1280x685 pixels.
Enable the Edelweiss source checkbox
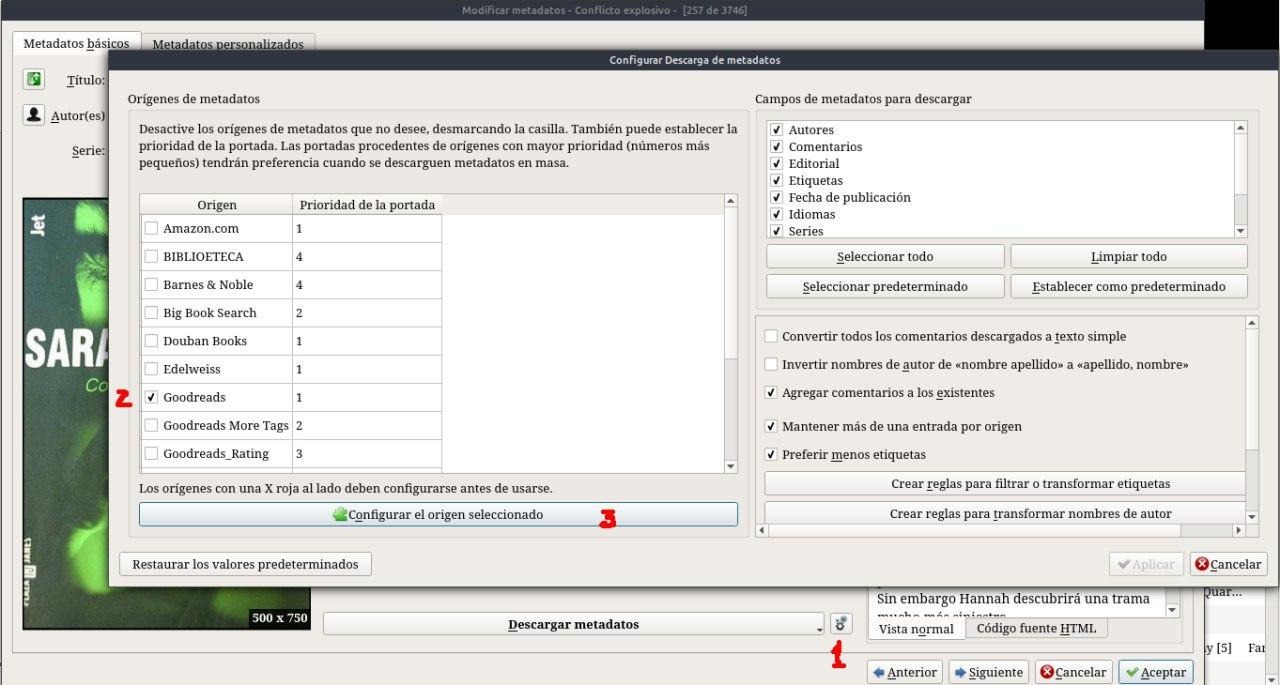point(151,369)
